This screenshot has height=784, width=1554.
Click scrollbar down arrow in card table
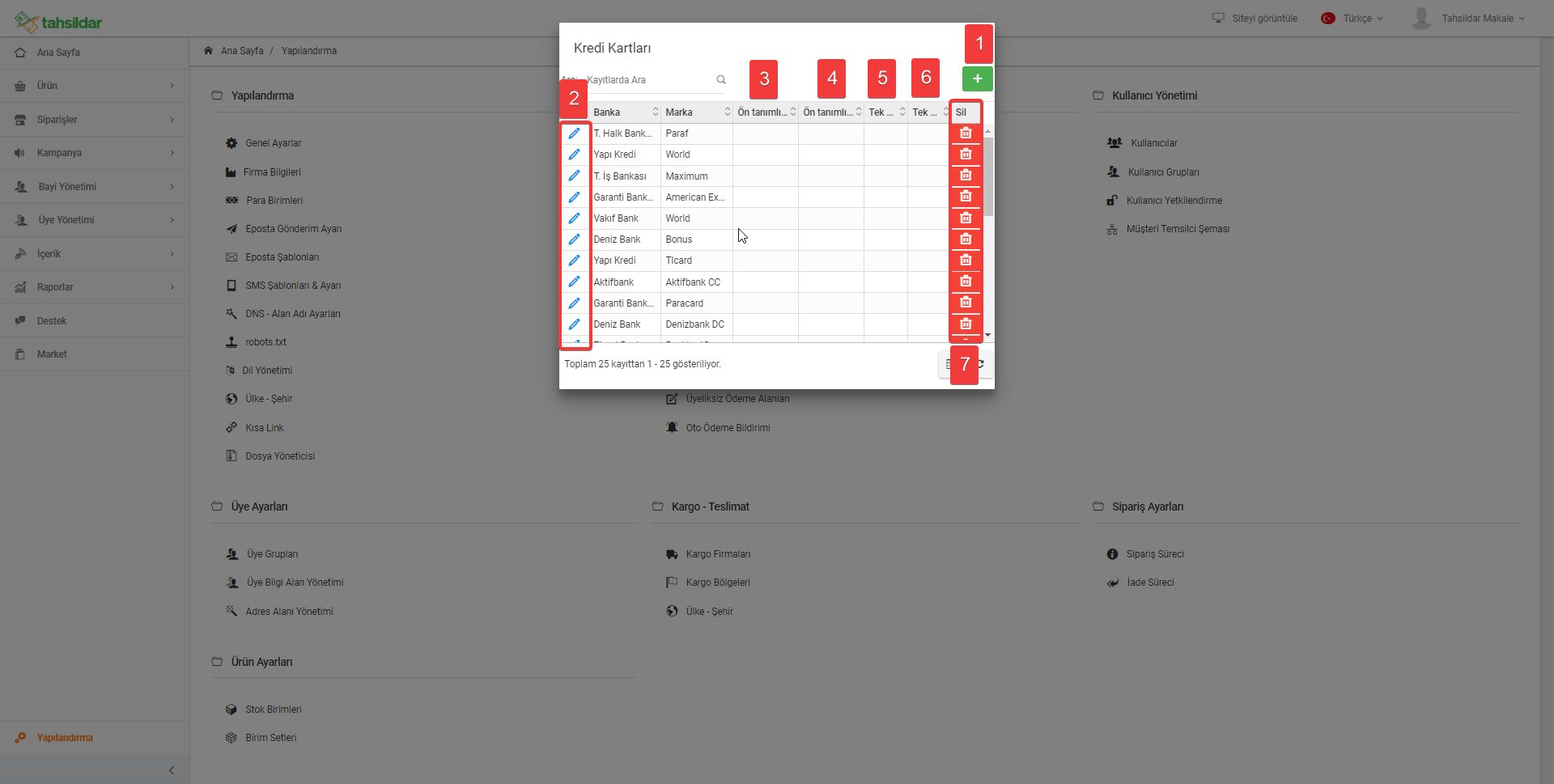(x=988, y=335)
